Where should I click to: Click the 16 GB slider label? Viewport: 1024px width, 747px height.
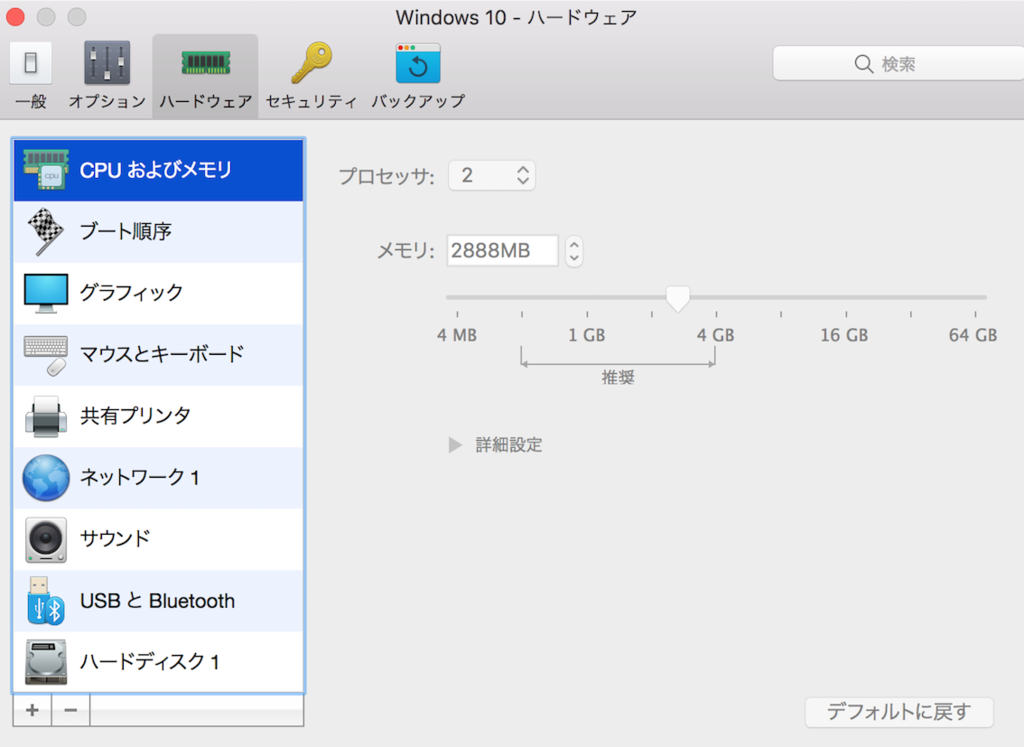[x=844, y=335]
